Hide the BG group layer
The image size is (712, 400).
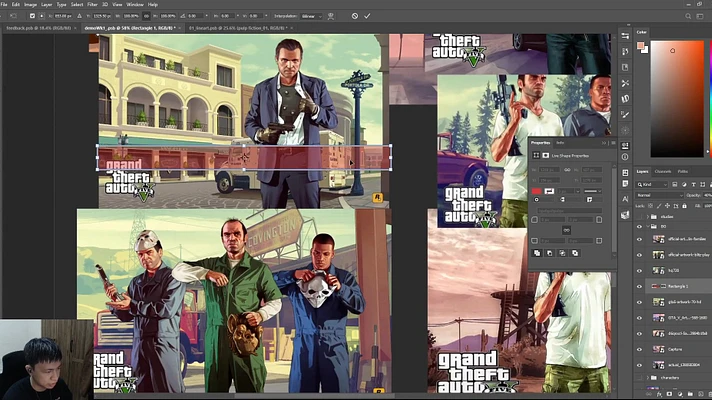[x=639, y=226]
